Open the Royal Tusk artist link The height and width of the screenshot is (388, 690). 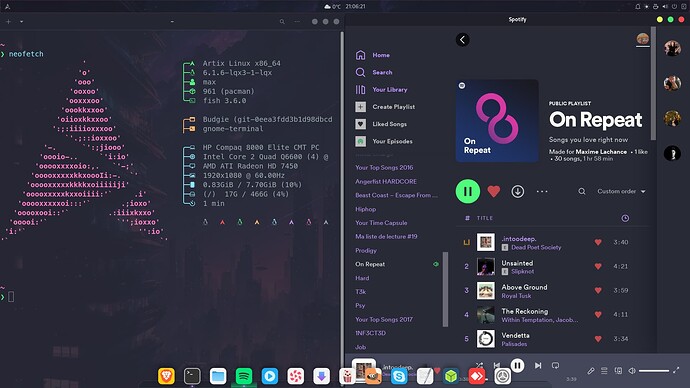516,296
